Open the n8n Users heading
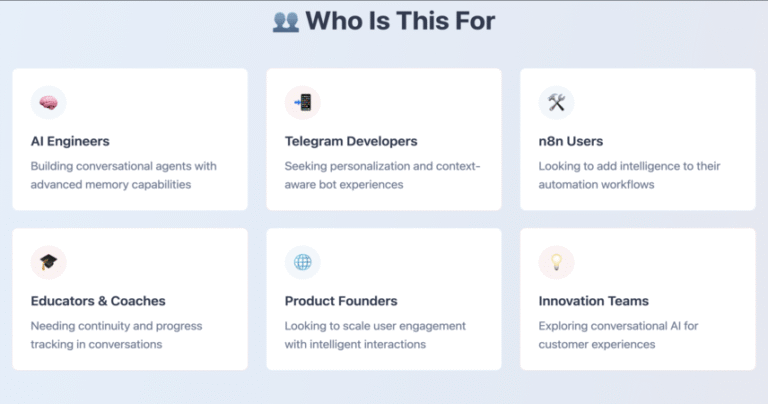This screenshot has width=768, height=404. tap(571, 141)
